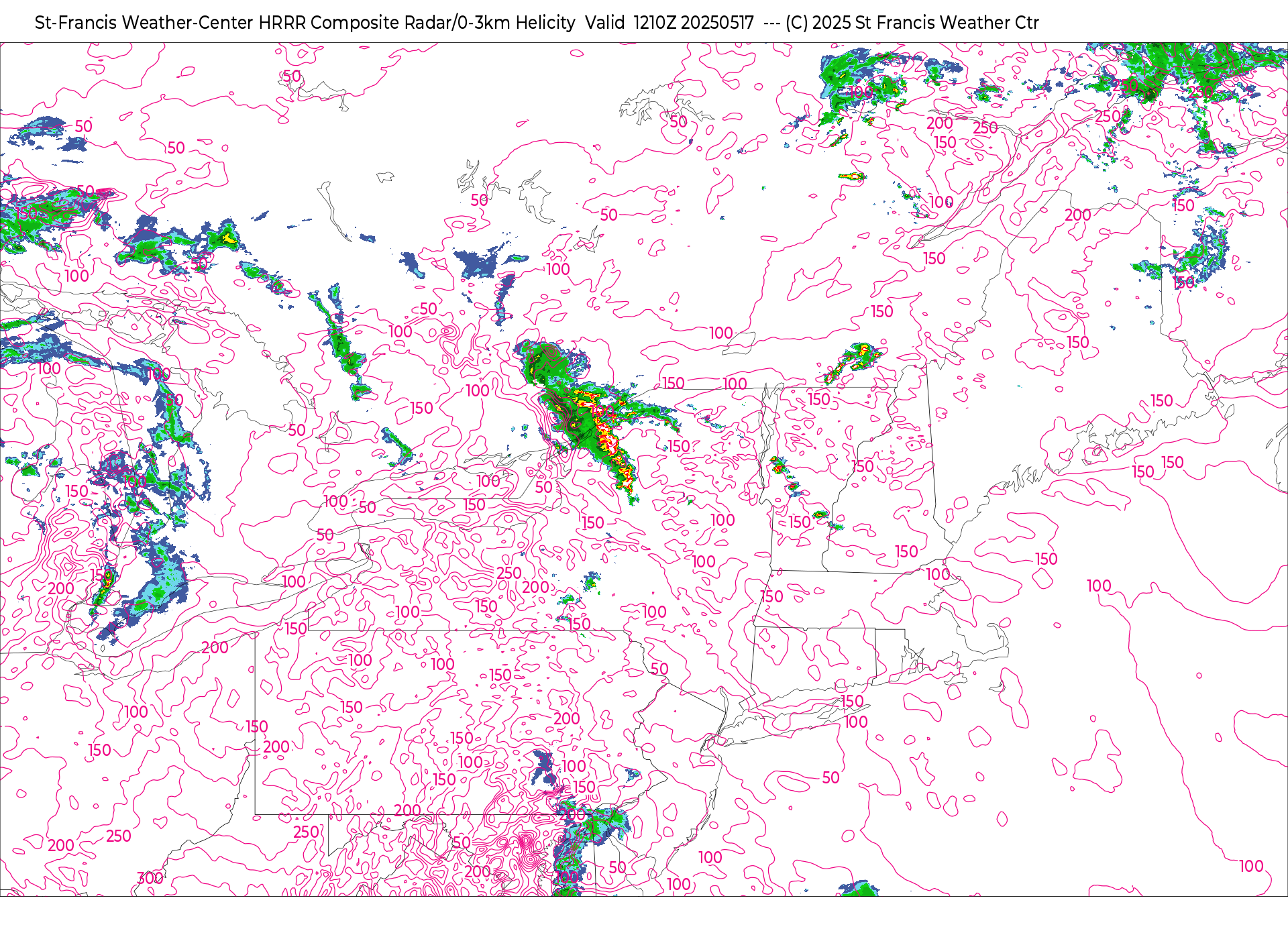Click the "Valid 1210Z 20250517" timestamp text
The image size is (1288, 939).
(x=669, y=23)
